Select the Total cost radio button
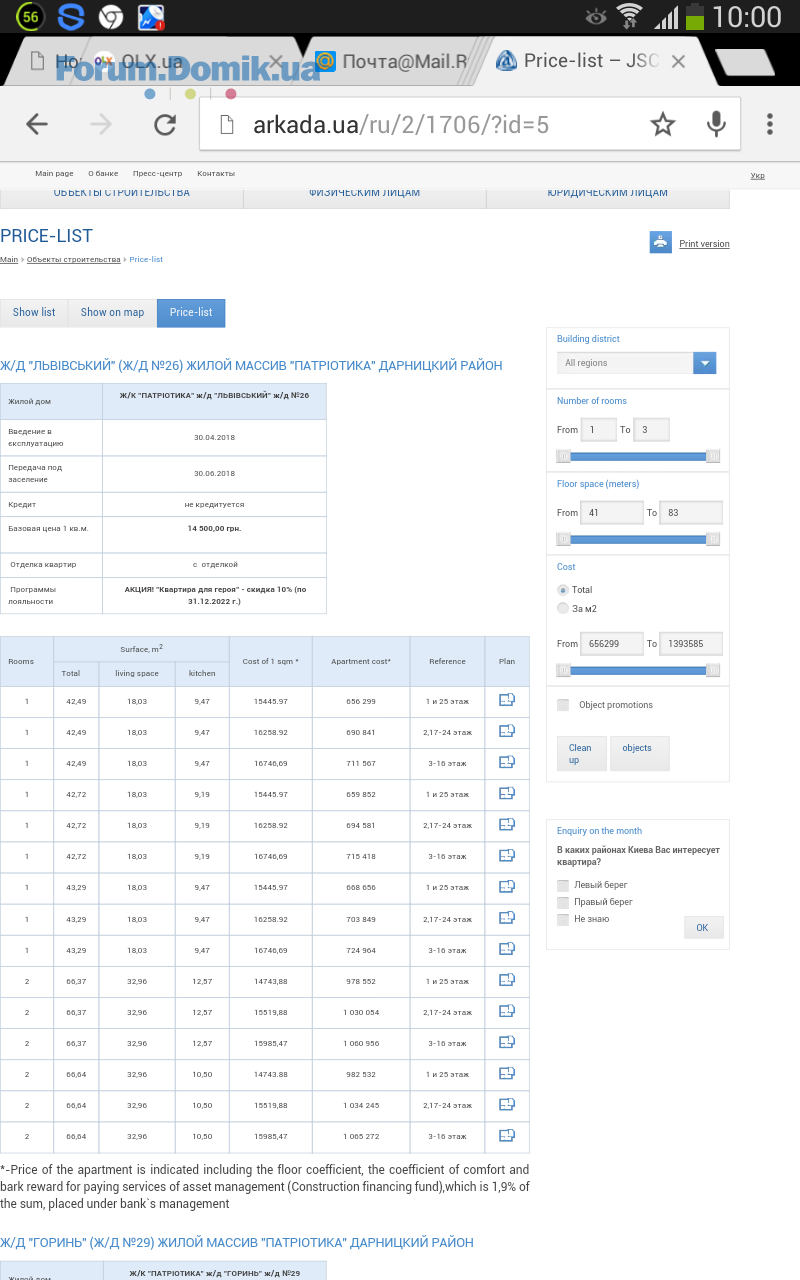The height and width of the screenshot is (1280, 800). tap(563, 590)
